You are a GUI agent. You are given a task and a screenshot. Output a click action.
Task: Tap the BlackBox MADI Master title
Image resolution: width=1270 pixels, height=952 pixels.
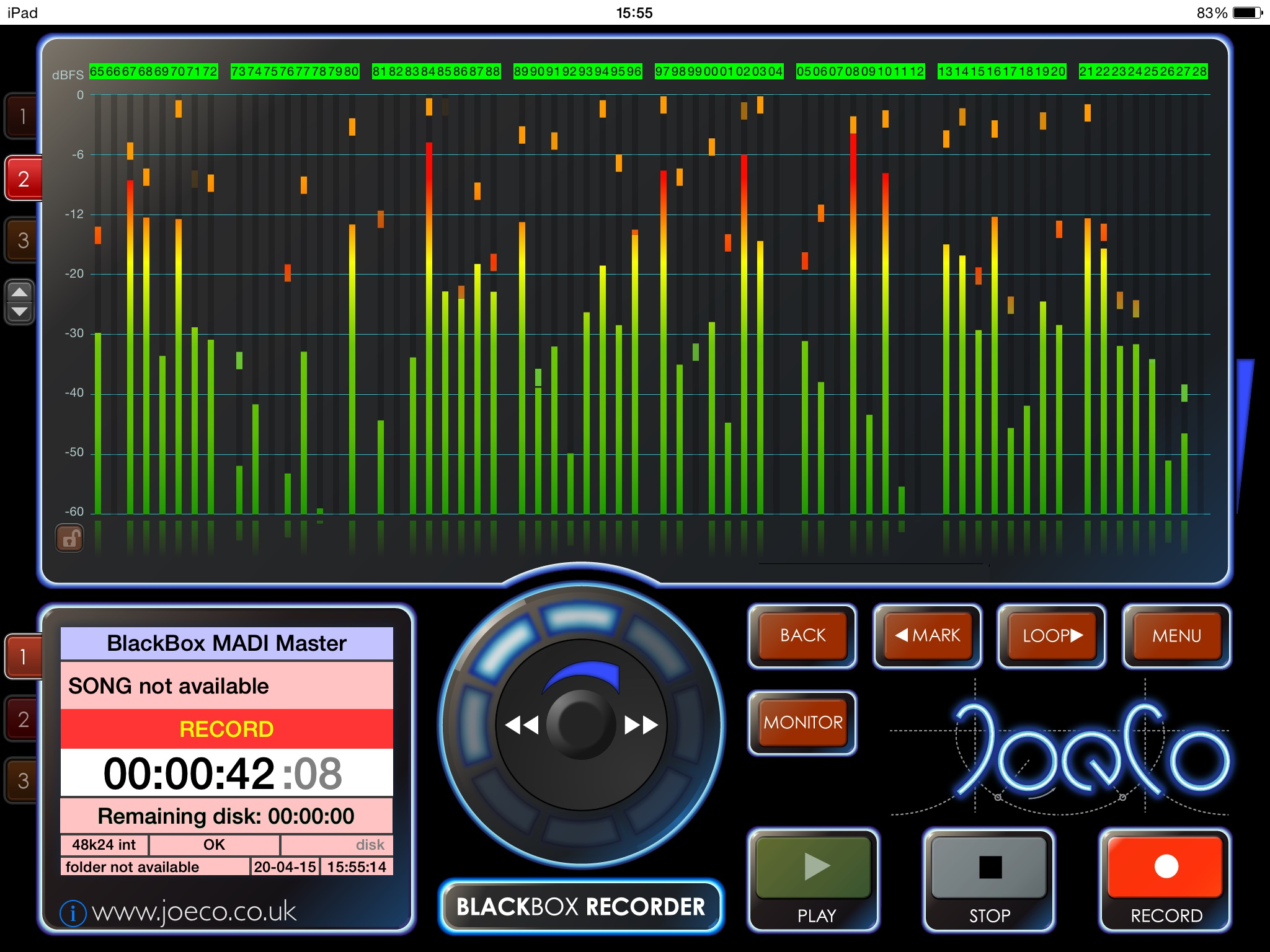point(226,643)
